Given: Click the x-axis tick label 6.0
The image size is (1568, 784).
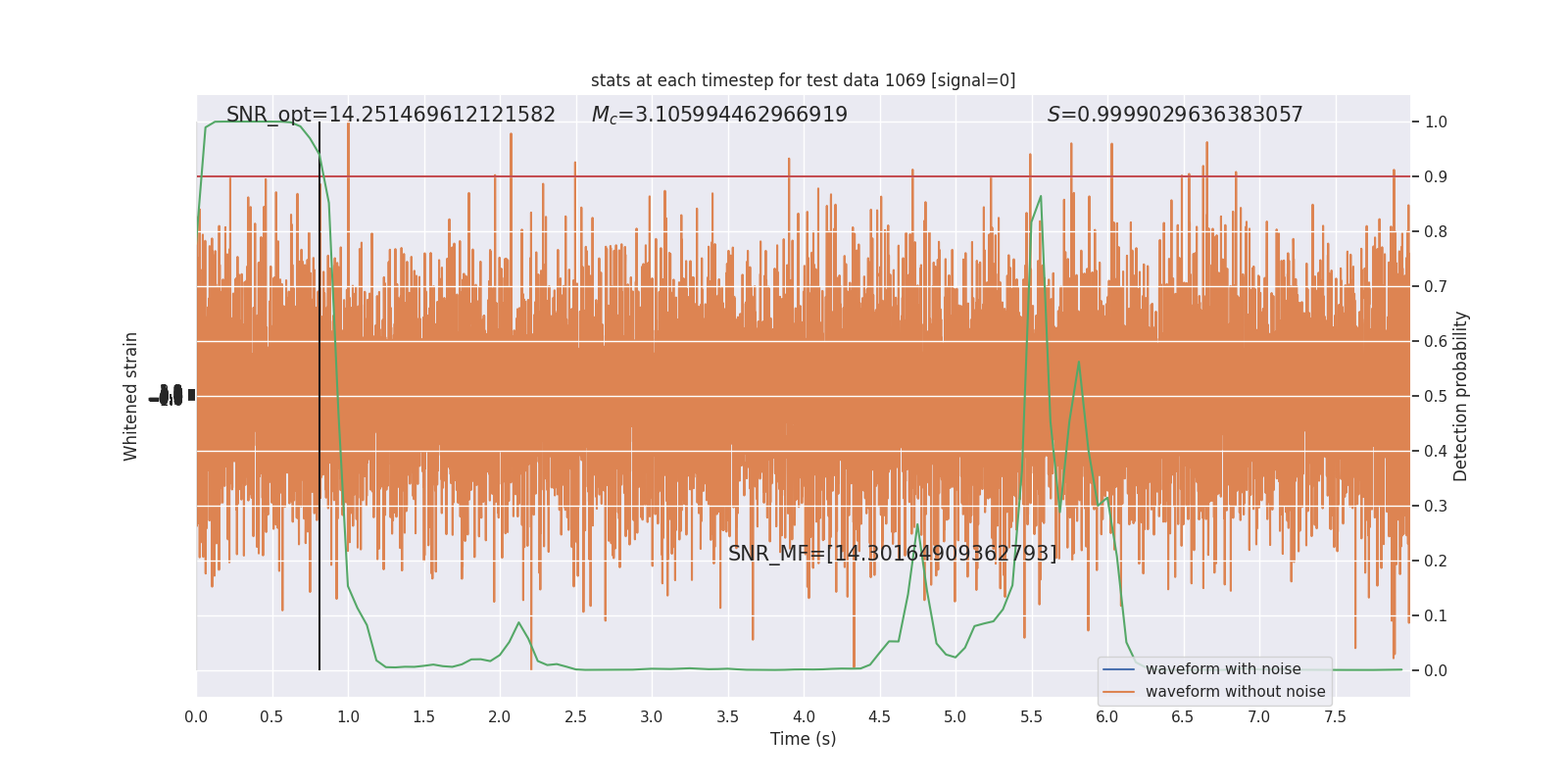Looking at the screenshot, I should [1107, 717].
